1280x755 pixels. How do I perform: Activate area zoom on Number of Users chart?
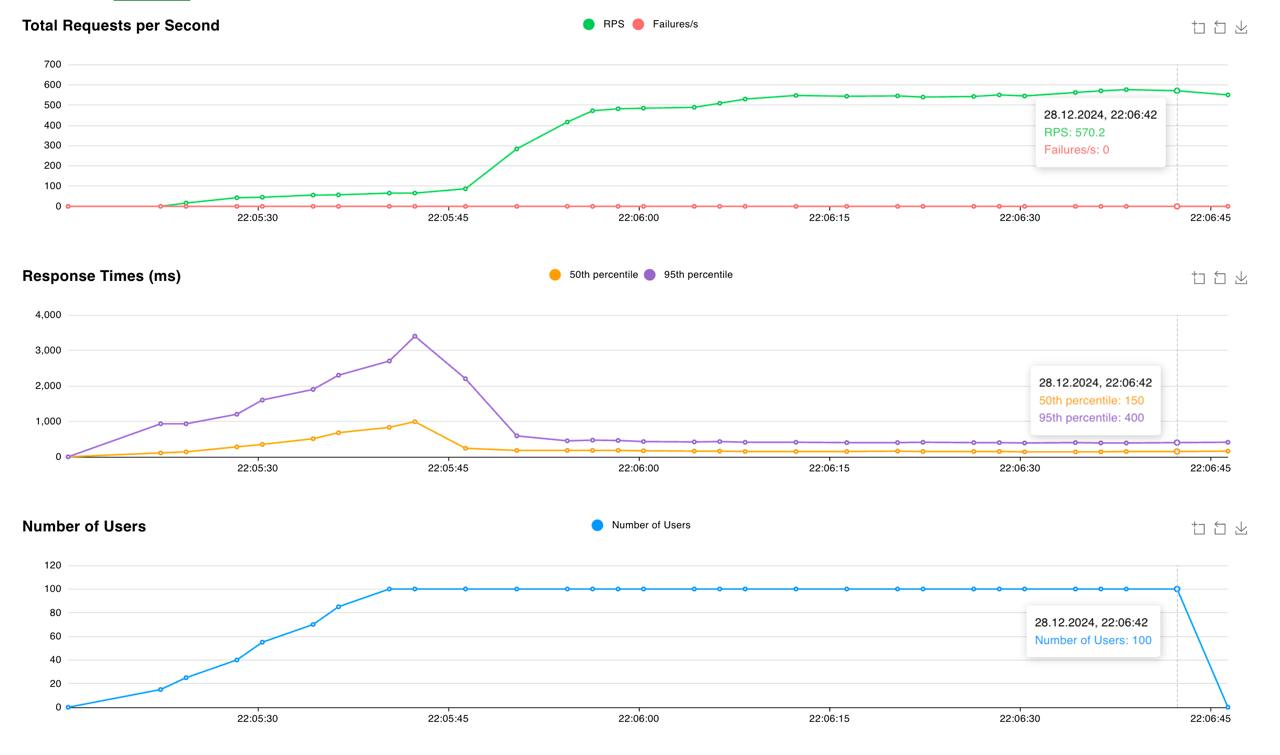(x=1198, y=528)
